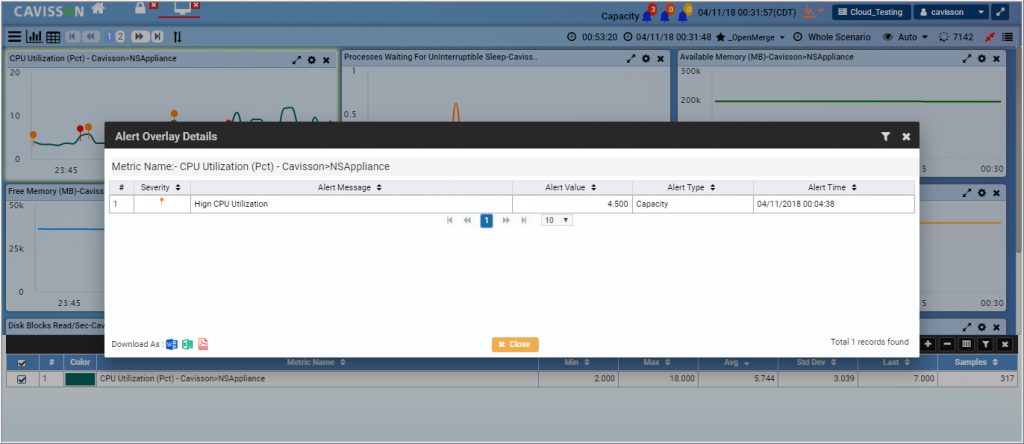The height and width of the screenshot is (444, 1024).
Task: Select the monitor icon tab in header
Action: 181,8
